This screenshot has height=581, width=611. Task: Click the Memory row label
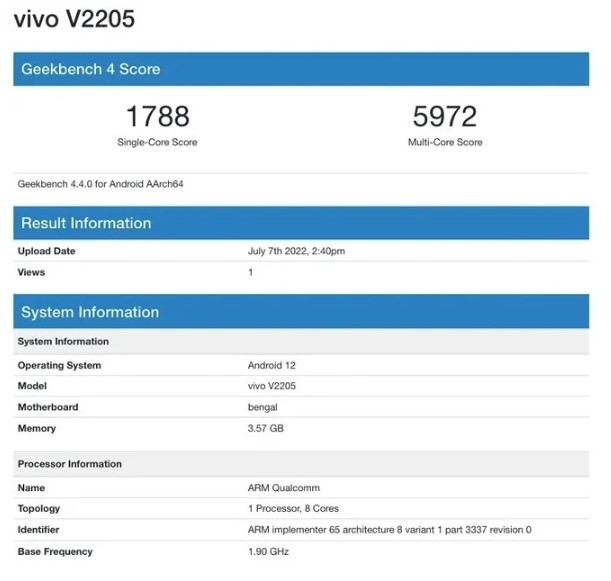[37, 429]
